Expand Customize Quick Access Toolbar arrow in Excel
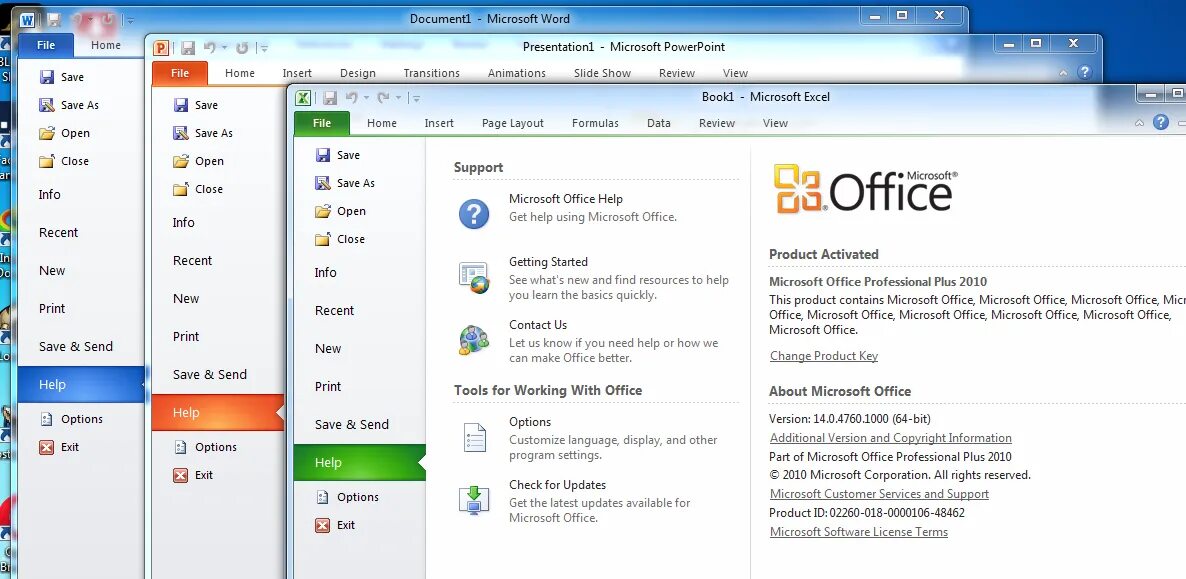 coord(416,98)
